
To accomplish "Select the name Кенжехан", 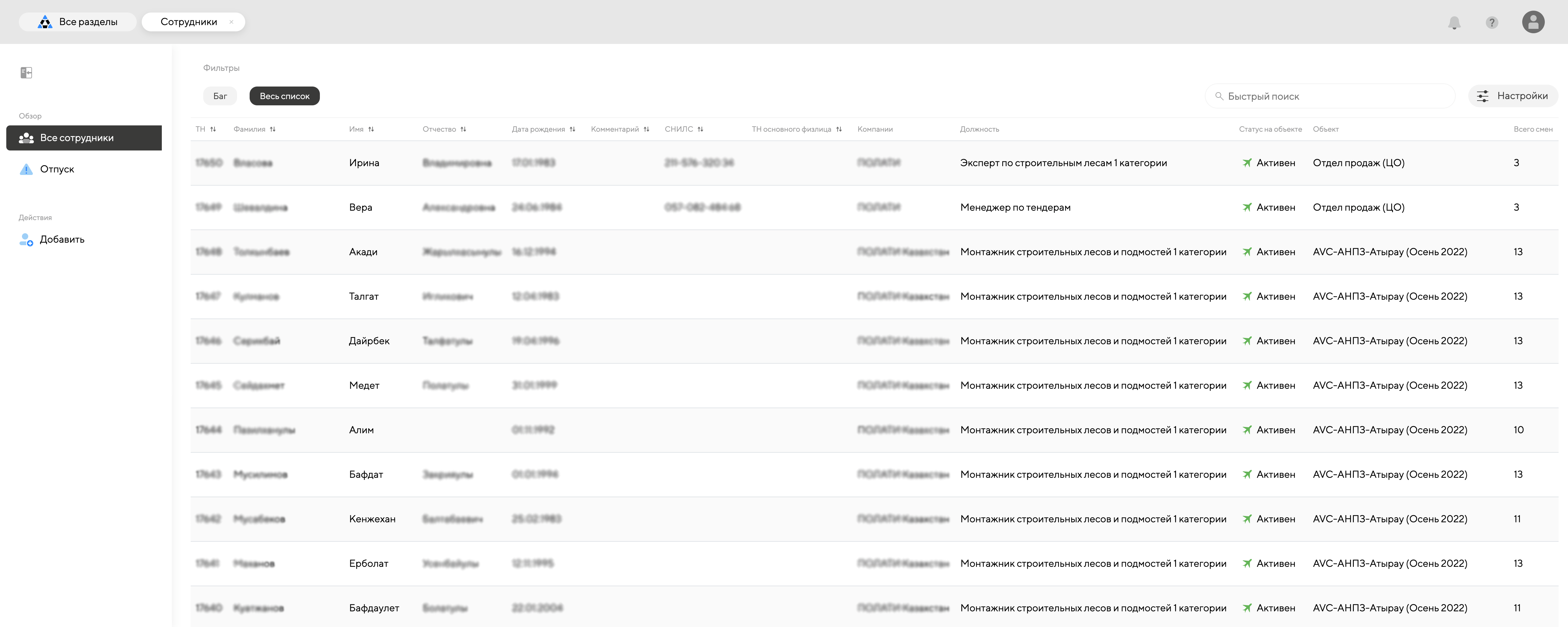I will [373, 519].
